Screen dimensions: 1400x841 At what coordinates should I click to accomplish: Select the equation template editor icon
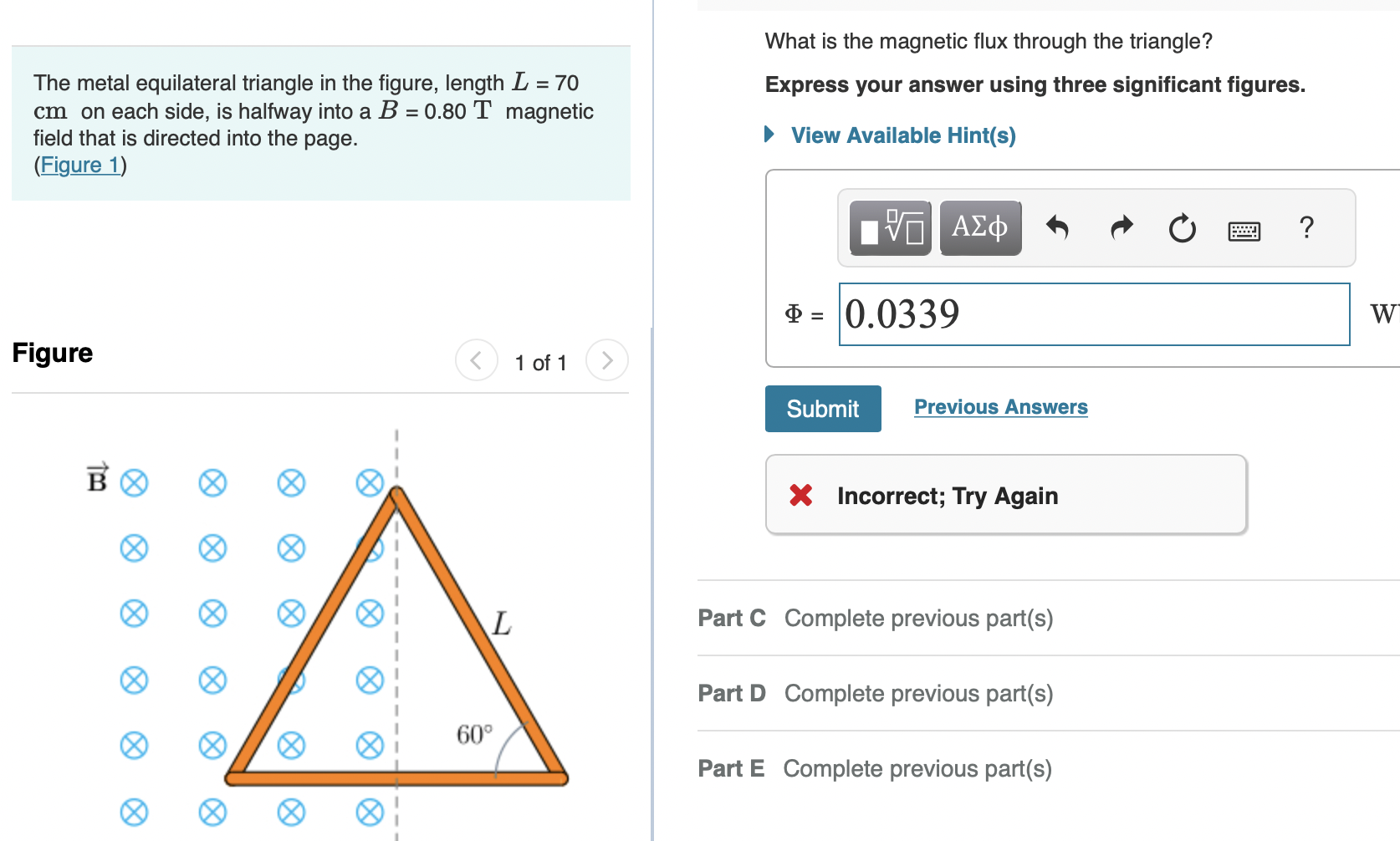click(x=889, y=227)
